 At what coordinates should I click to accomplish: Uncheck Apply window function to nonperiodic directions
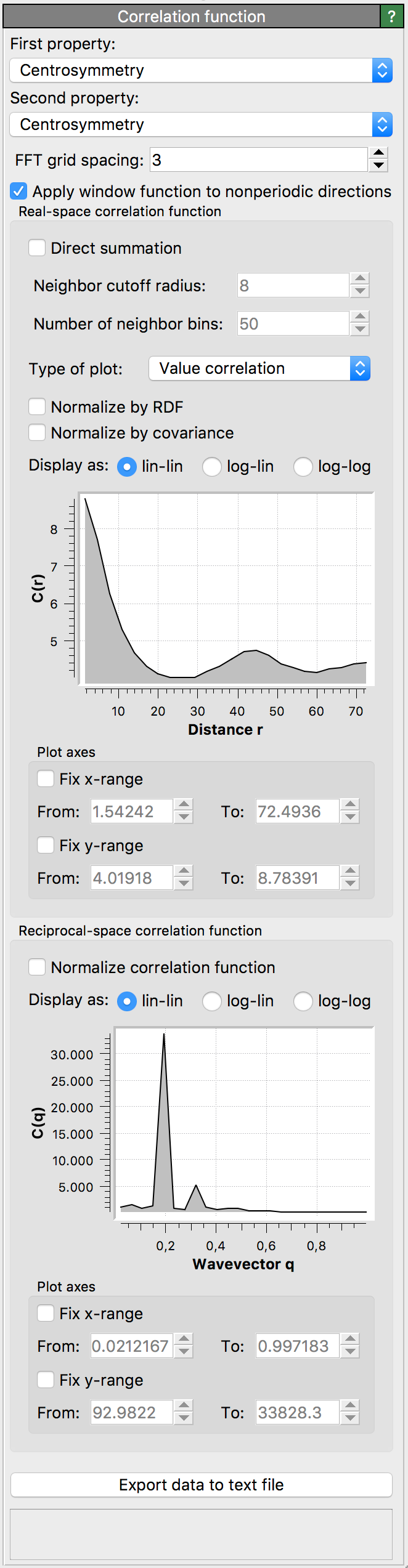pyautogui.click(x=19, y=192)
